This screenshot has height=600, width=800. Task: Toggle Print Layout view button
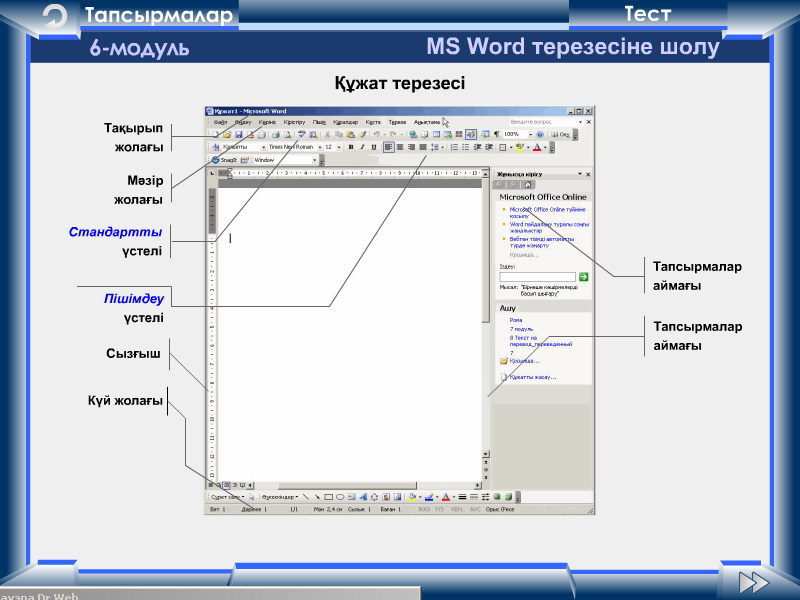[x=227, y=485]
